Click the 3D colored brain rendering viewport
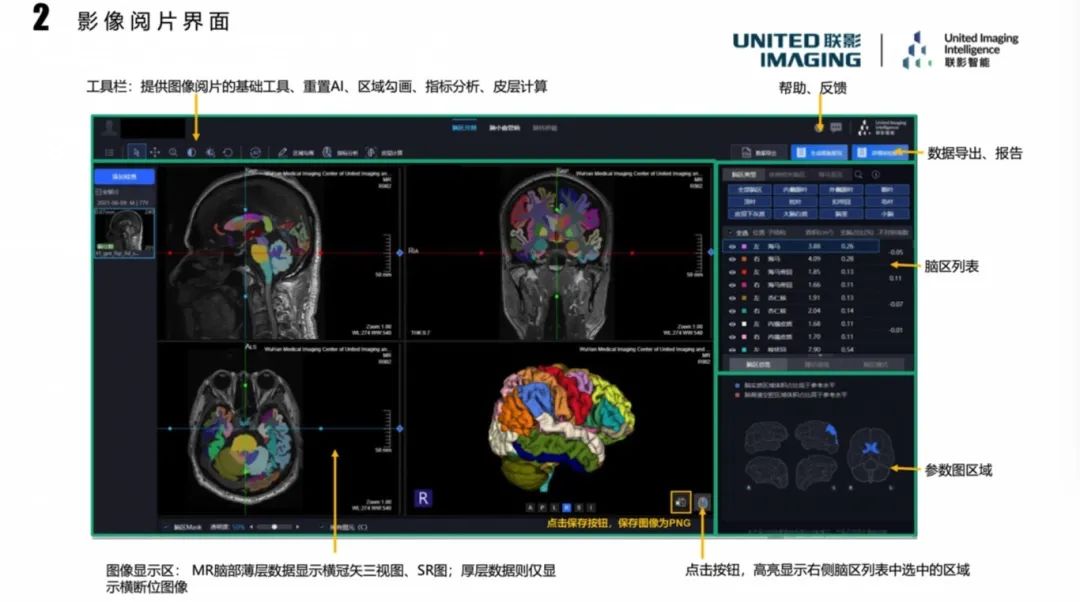The width and height of the screenshot is (1080, 602). pyautogui.click(x=559, y=427)
